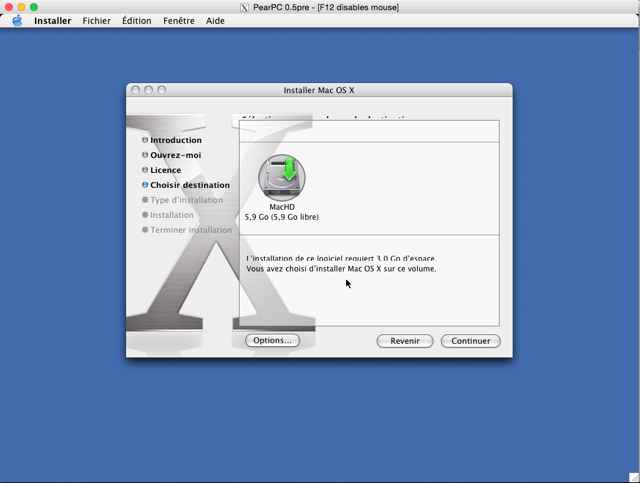Click the installer window's zoom button
Screen dimensions: 640x483
162,90
